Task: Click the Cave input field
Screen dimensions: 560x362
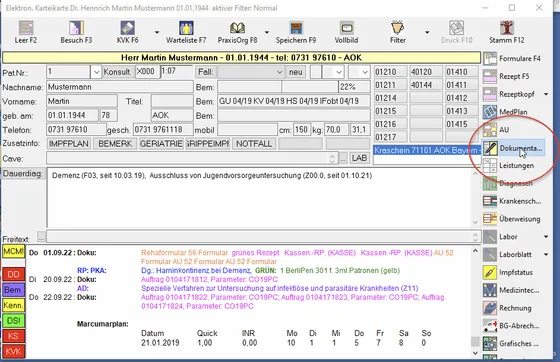Action: 191,158
